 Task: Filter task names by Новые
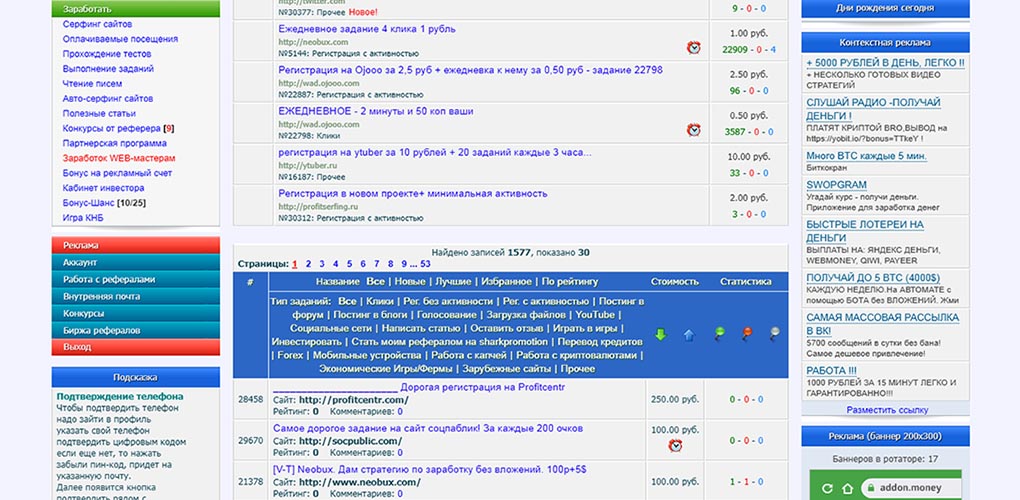point(410,282)
